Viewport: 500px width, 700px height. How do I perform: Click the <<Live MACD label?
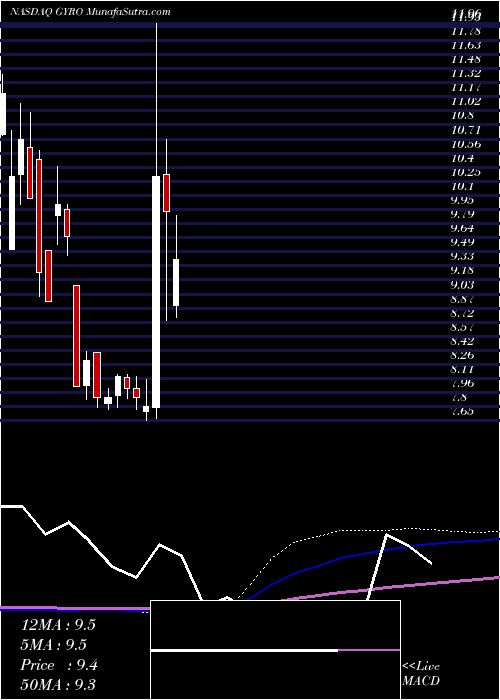click(421, 674)
